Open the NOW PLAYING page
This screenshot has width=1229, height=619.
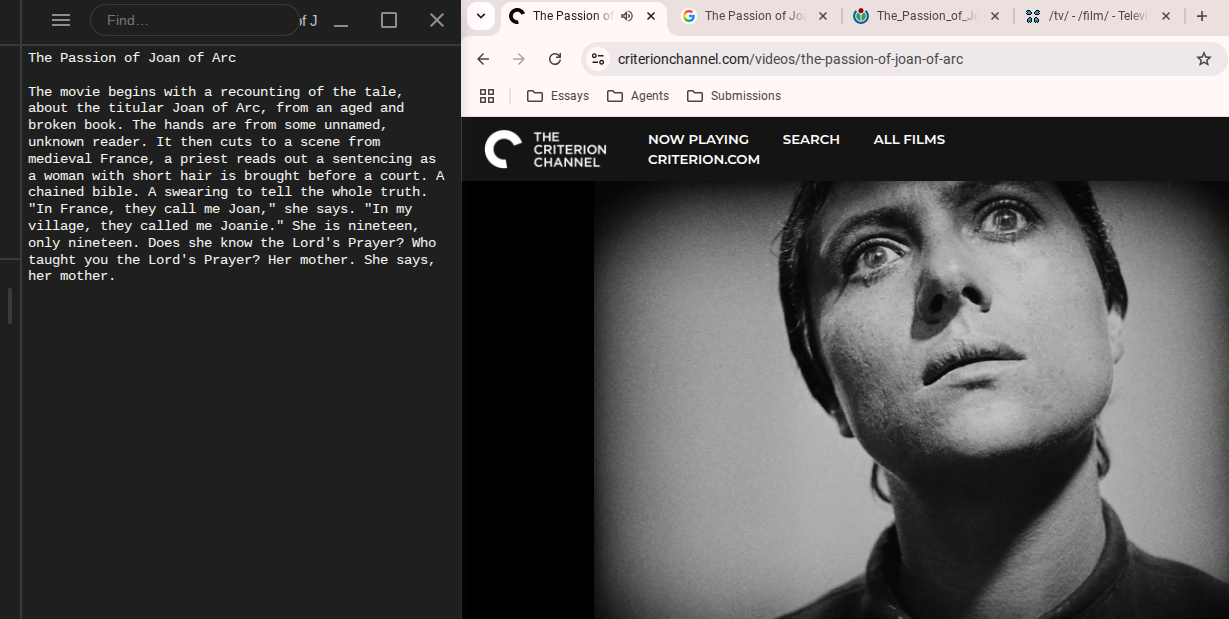tap(698, 139)
